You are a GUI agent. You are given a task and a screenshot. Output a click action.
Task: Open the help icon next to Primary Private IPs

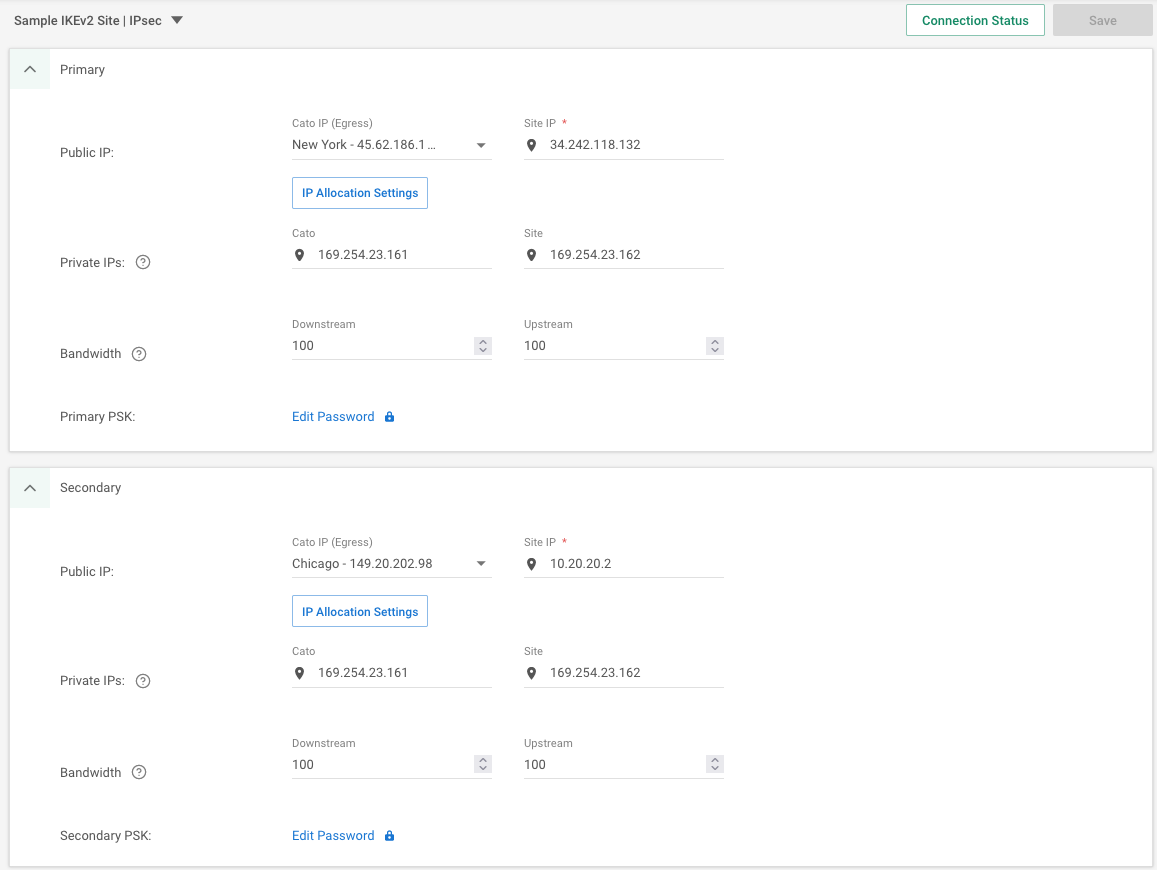click(x=142, y=261)
